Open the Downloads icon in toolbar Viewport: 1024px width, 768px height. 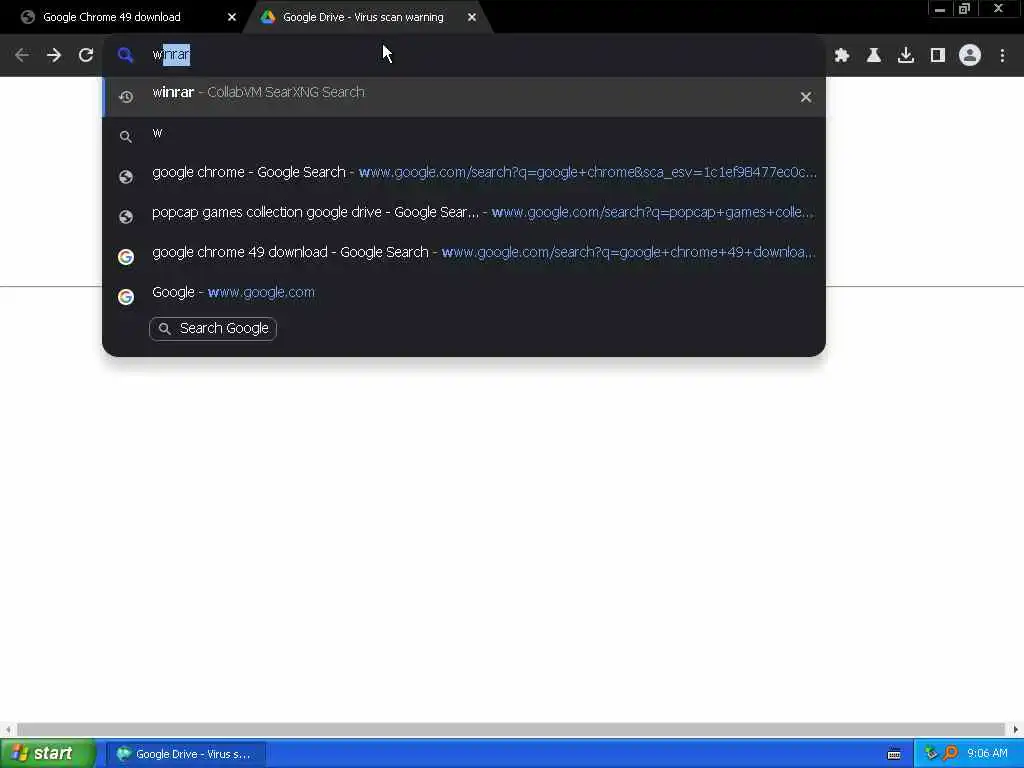pyautogui.click(x=906, y=56)
